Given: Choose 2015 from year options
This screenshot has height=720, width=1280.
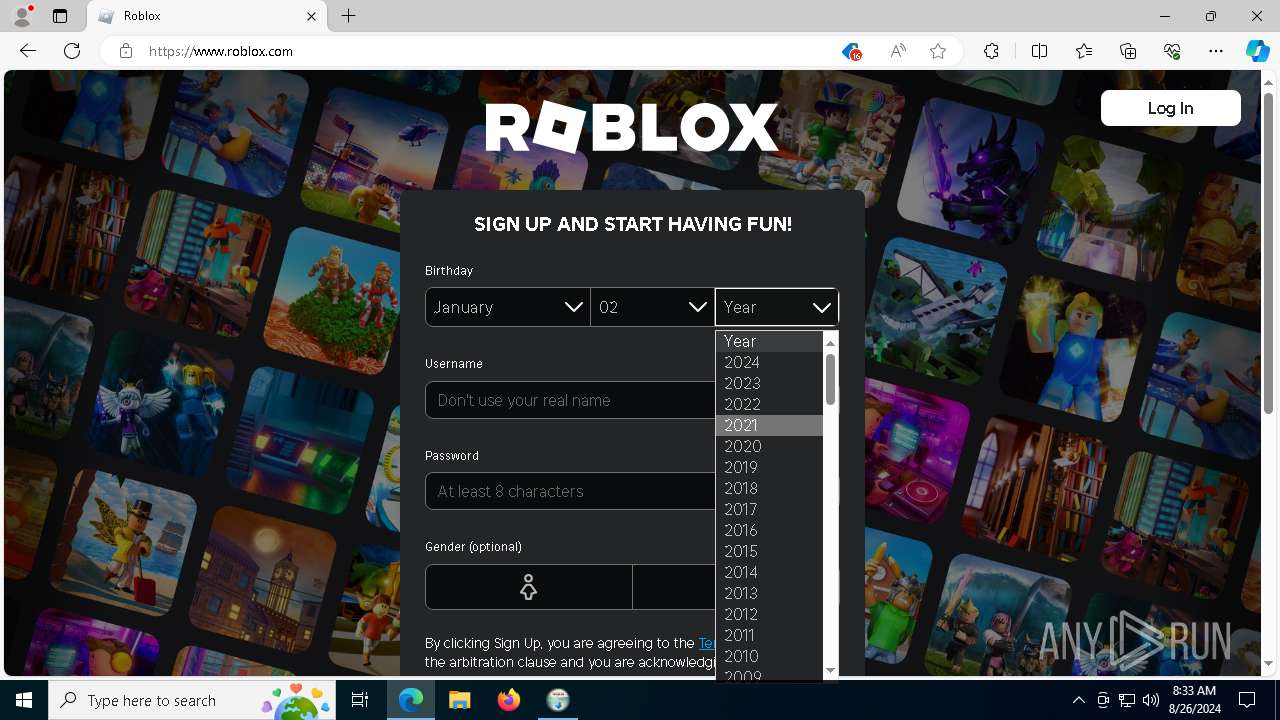Looking at the screenshot, I should (x=769, y=551).
